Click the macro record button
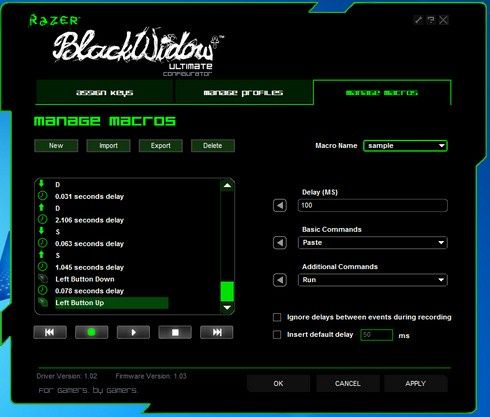 coord(91,332)
